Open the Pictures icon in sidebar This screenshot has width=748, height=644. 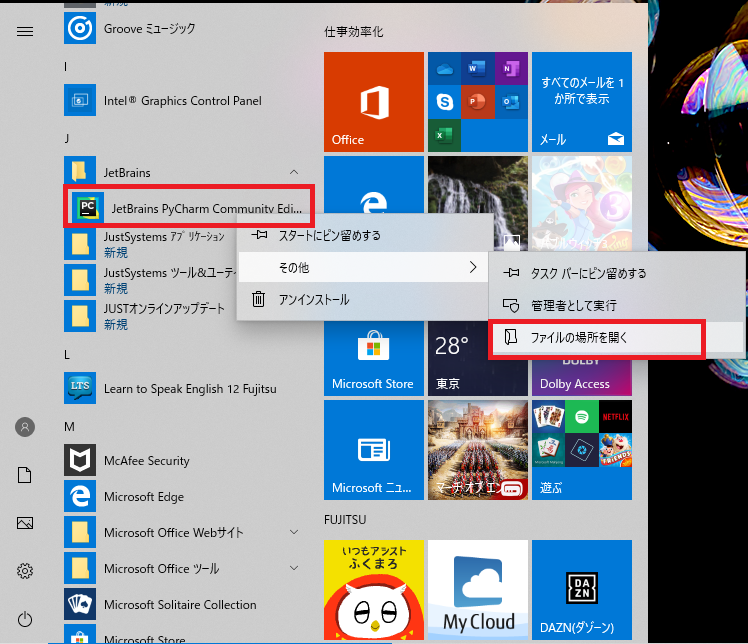(25, 523)
